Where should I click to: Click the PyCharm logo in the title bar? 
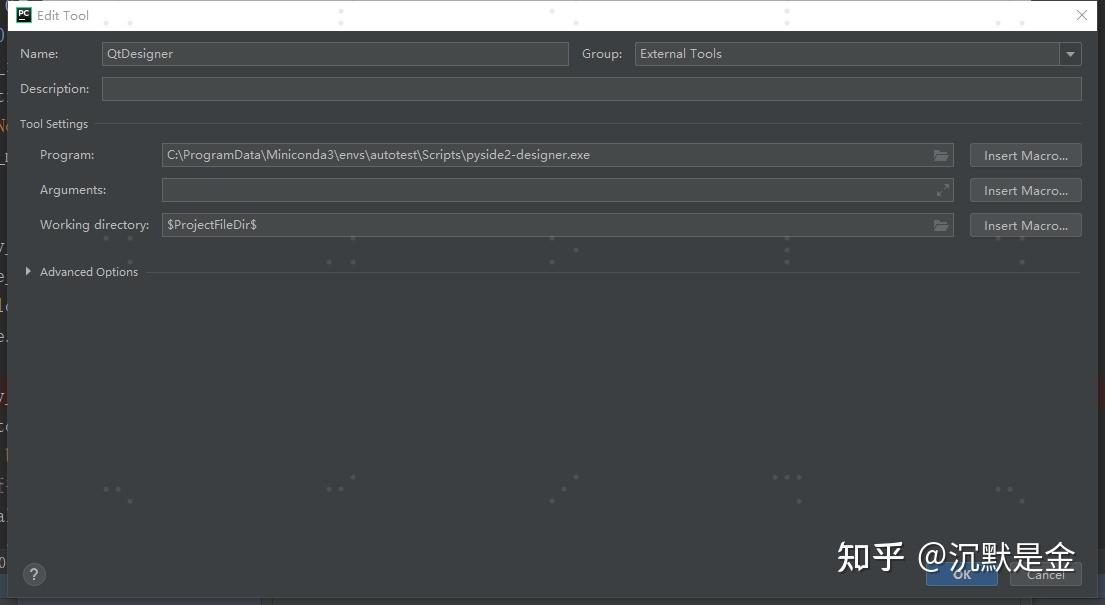pos(22,15)
